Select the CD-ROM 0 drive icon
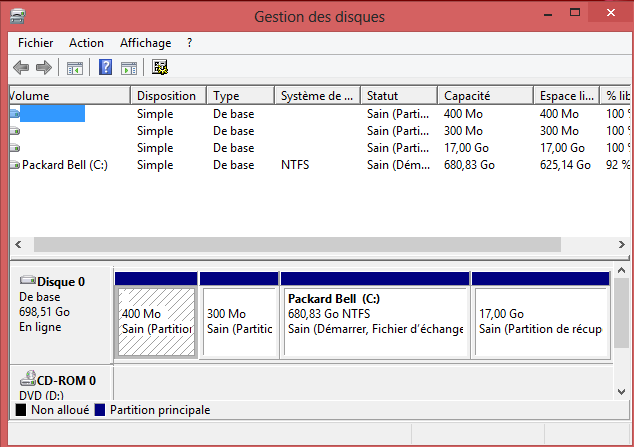Screen dimensions: 634x447 pos(28,378)
